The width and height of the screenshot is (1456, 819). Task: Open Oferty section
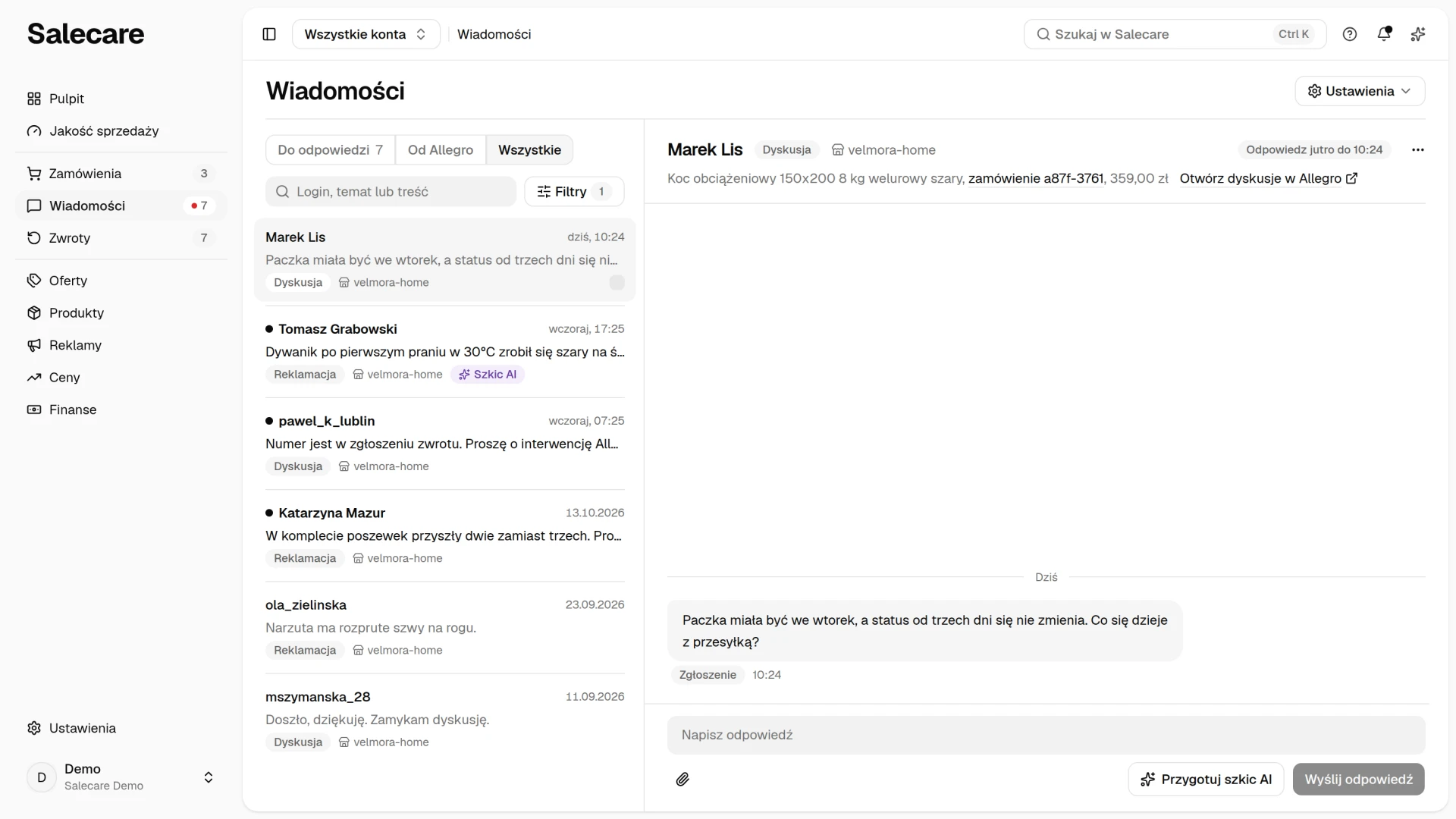click(121, 281)
